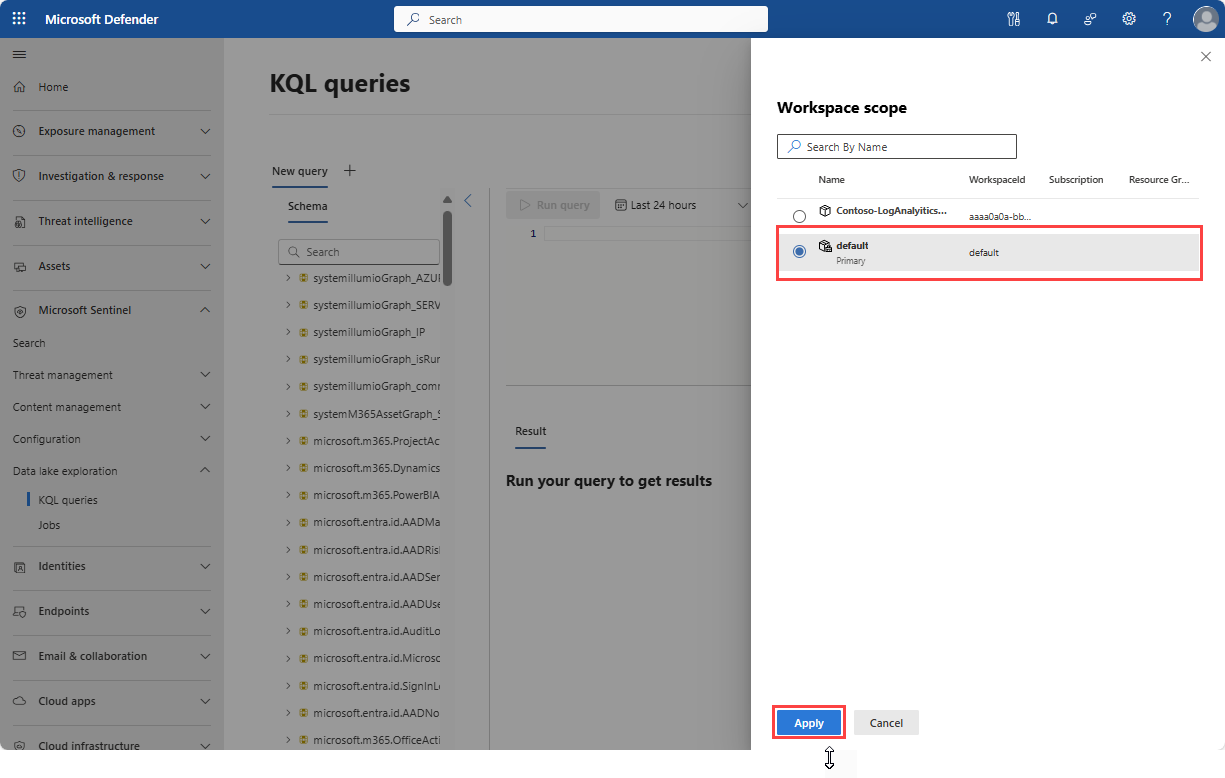Expand Investigation & response section

205,176
